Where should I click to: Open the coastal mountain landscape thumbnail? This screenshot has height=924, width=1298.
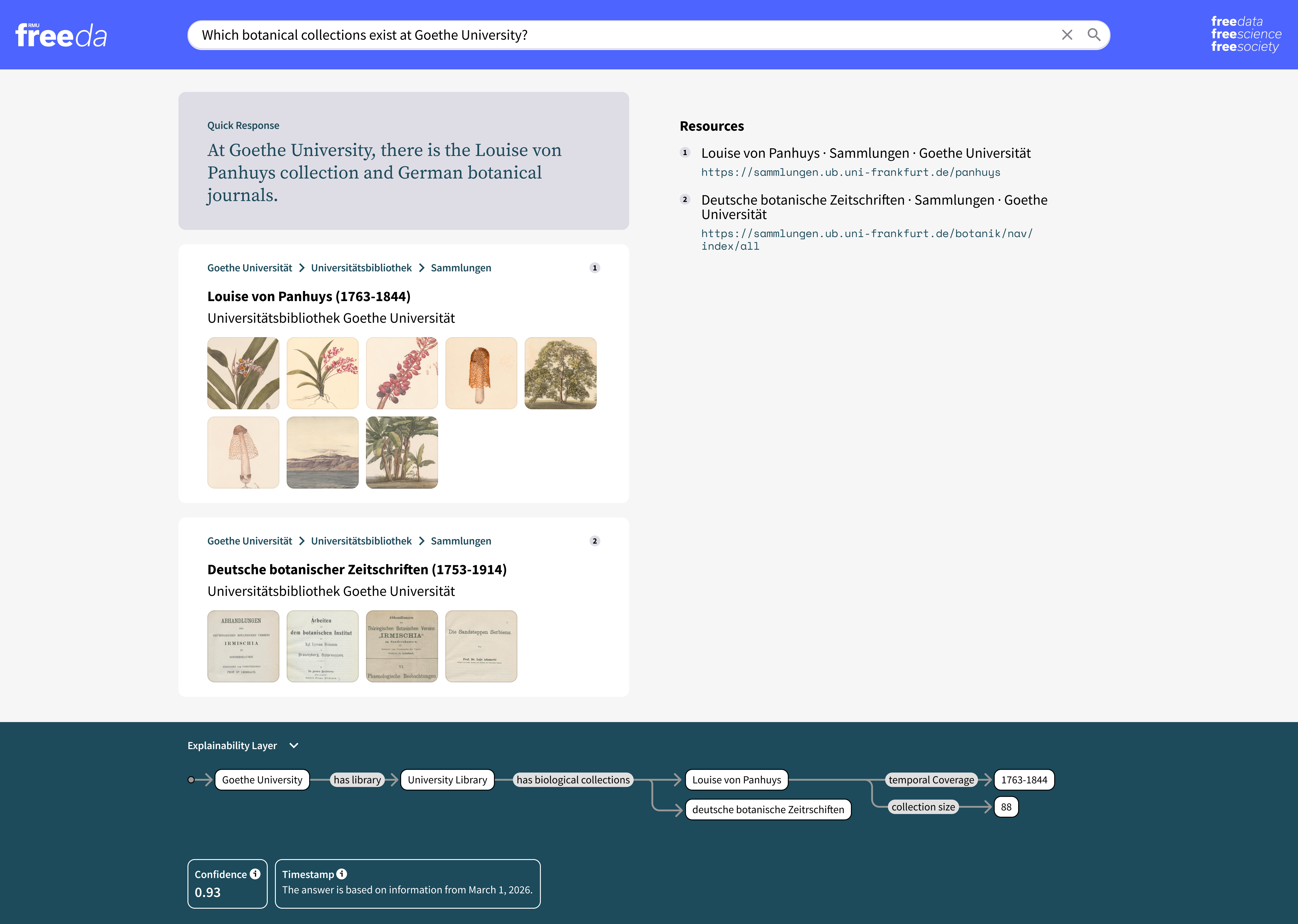pyautogui.click(x=322, y=452)
